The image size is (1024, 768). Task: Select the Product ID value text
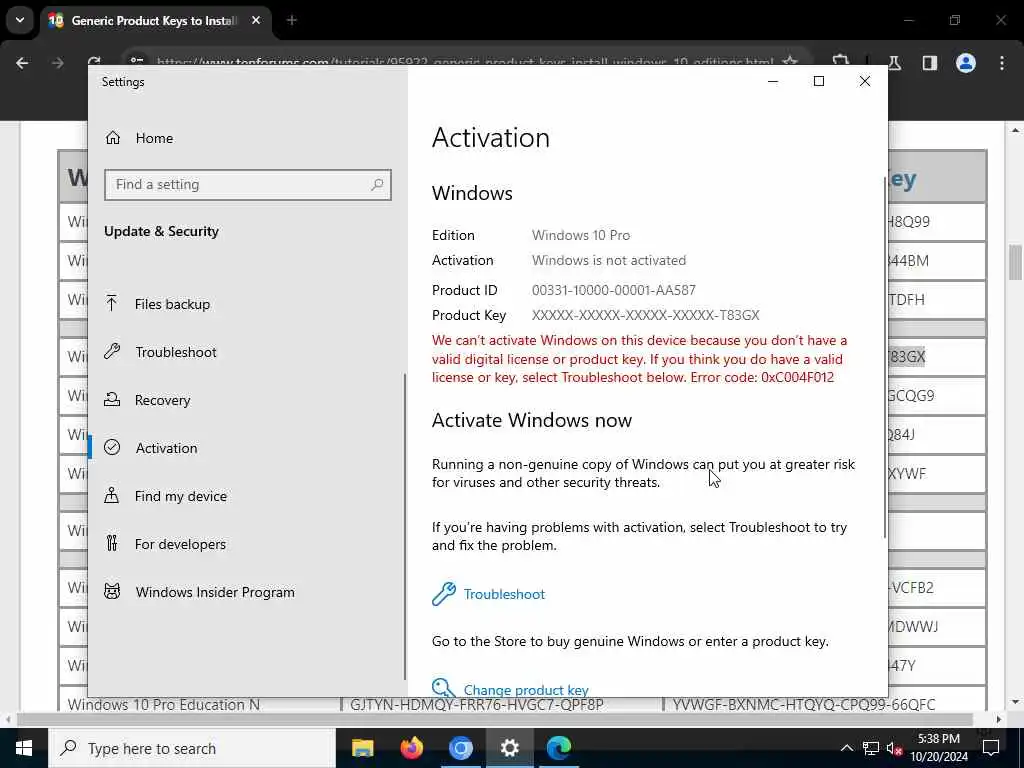coord(614,290)
